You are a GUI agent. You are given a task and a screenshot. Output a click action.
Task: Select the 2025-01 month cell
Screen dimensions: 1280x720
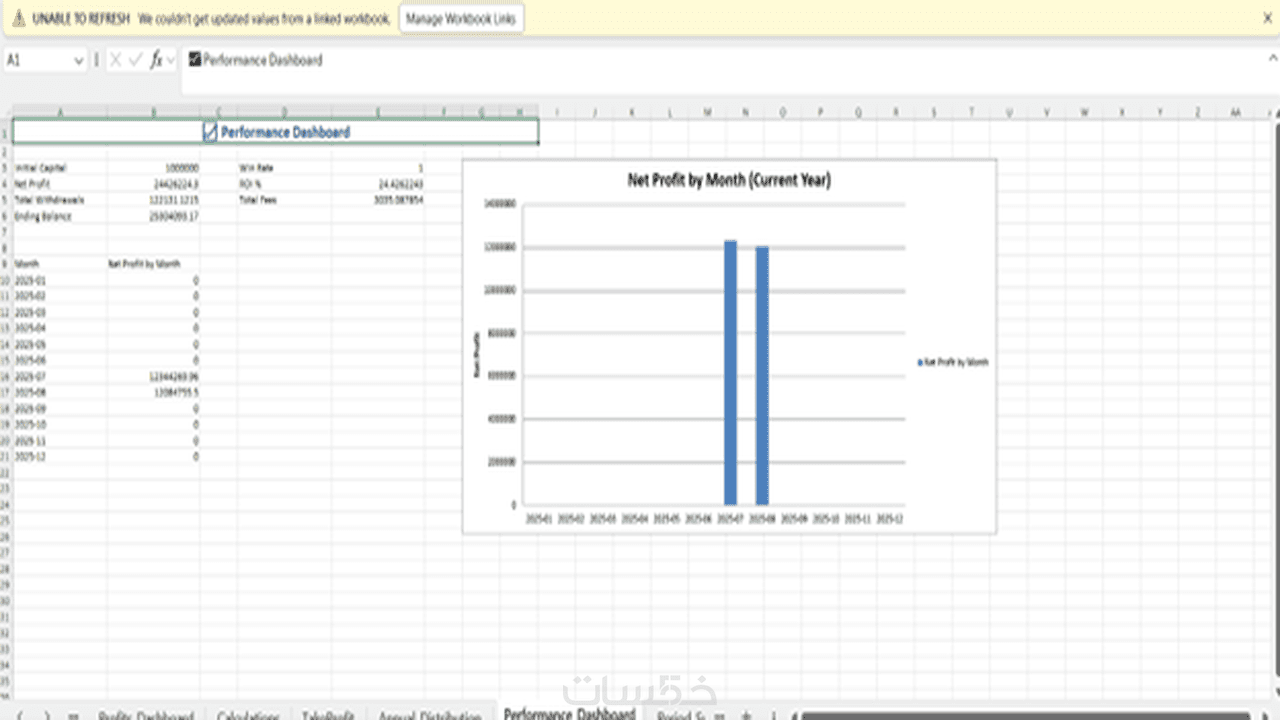tap(60, 280)
